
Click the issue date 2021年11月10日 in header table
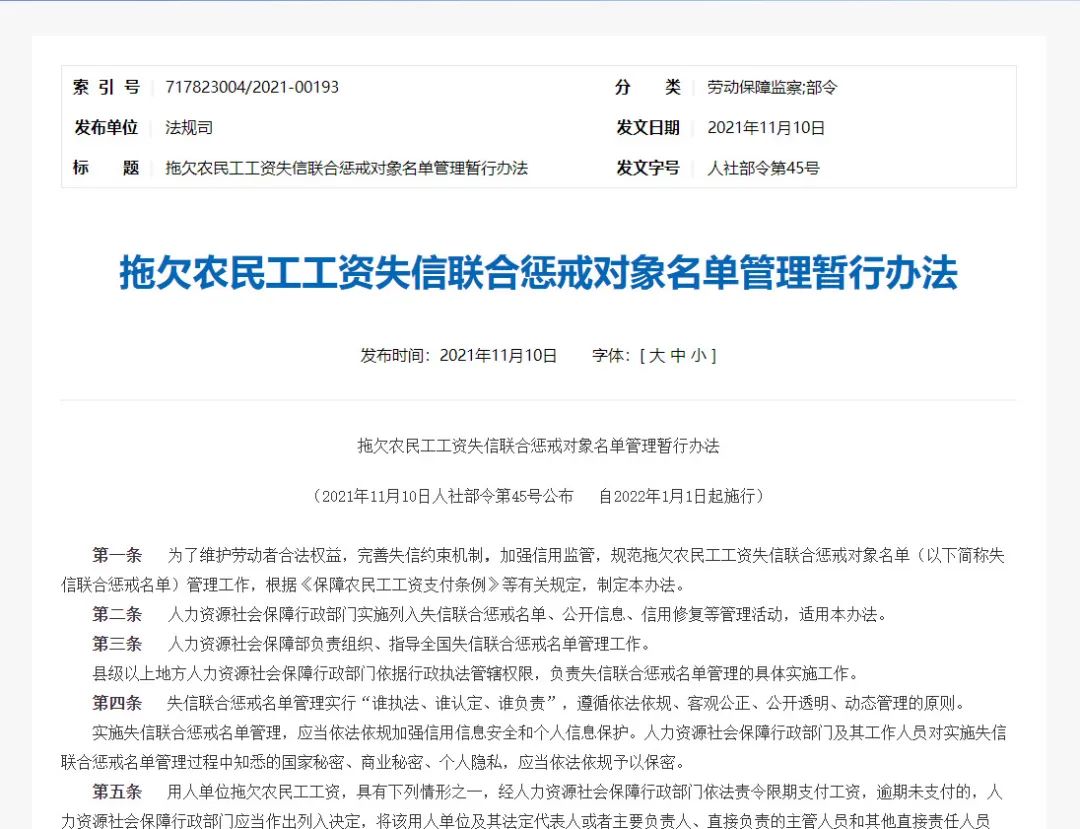coord(766,127)
